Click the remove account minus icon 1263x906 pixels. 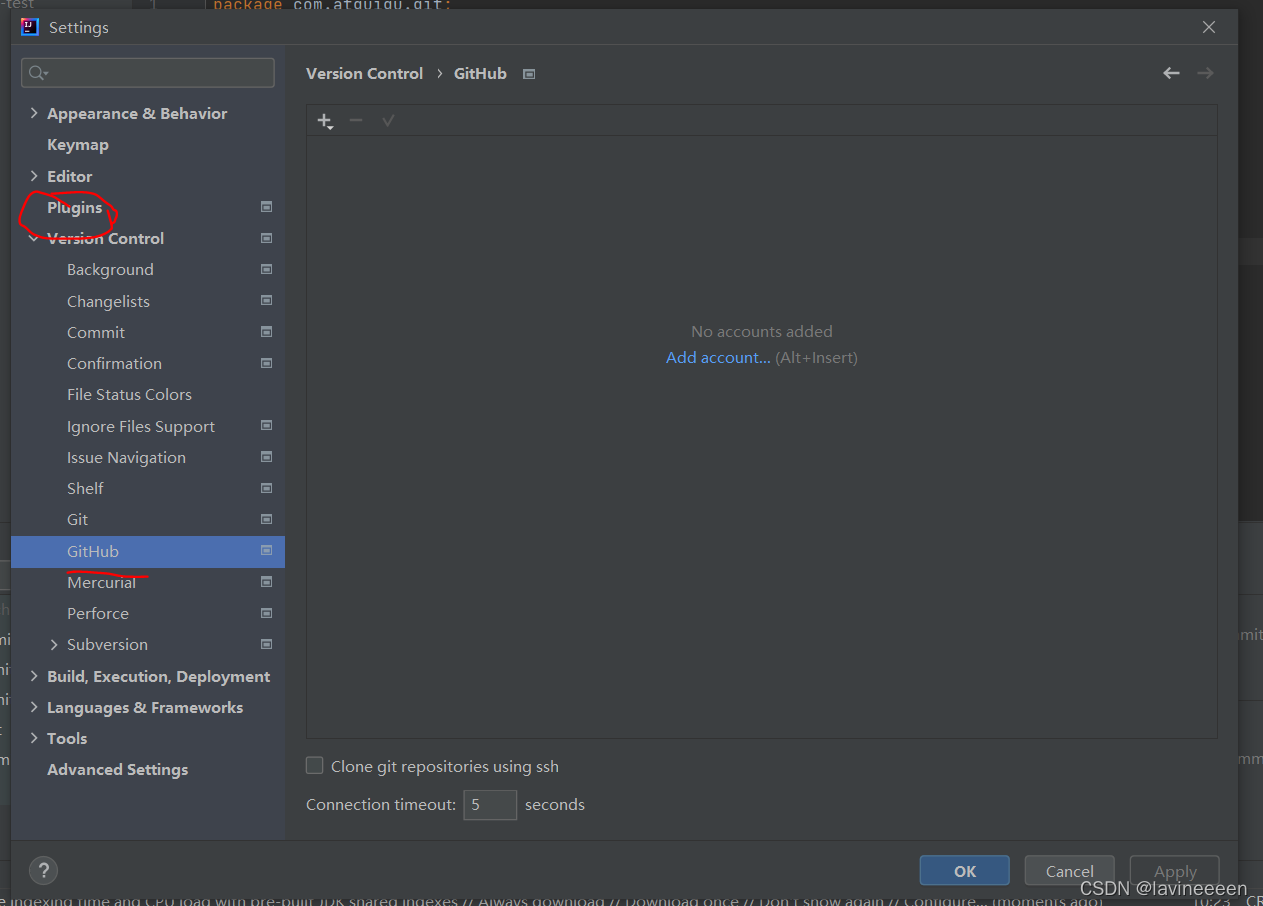[356, 120]
